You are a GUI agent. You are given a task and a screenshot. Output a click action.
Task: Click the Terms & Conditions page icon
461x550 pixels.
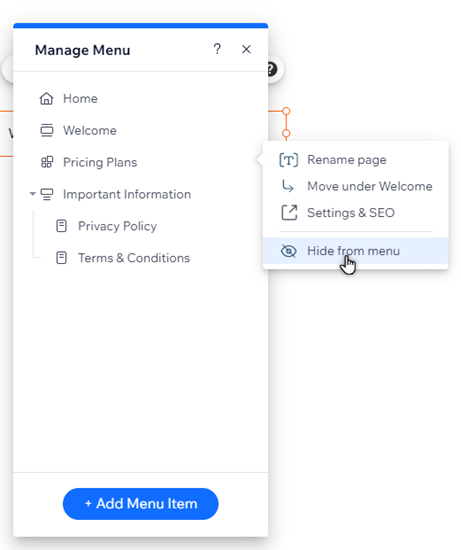61,258
